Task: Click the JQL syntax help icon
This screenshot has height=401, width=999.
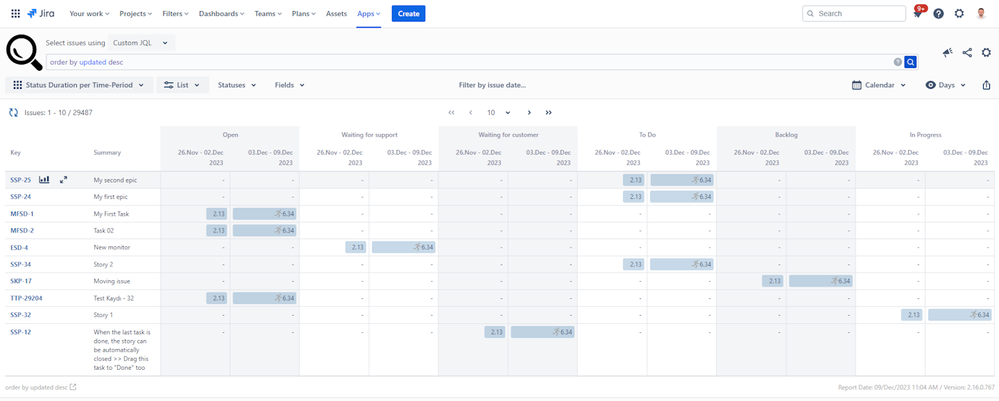Action: [898, 62]
